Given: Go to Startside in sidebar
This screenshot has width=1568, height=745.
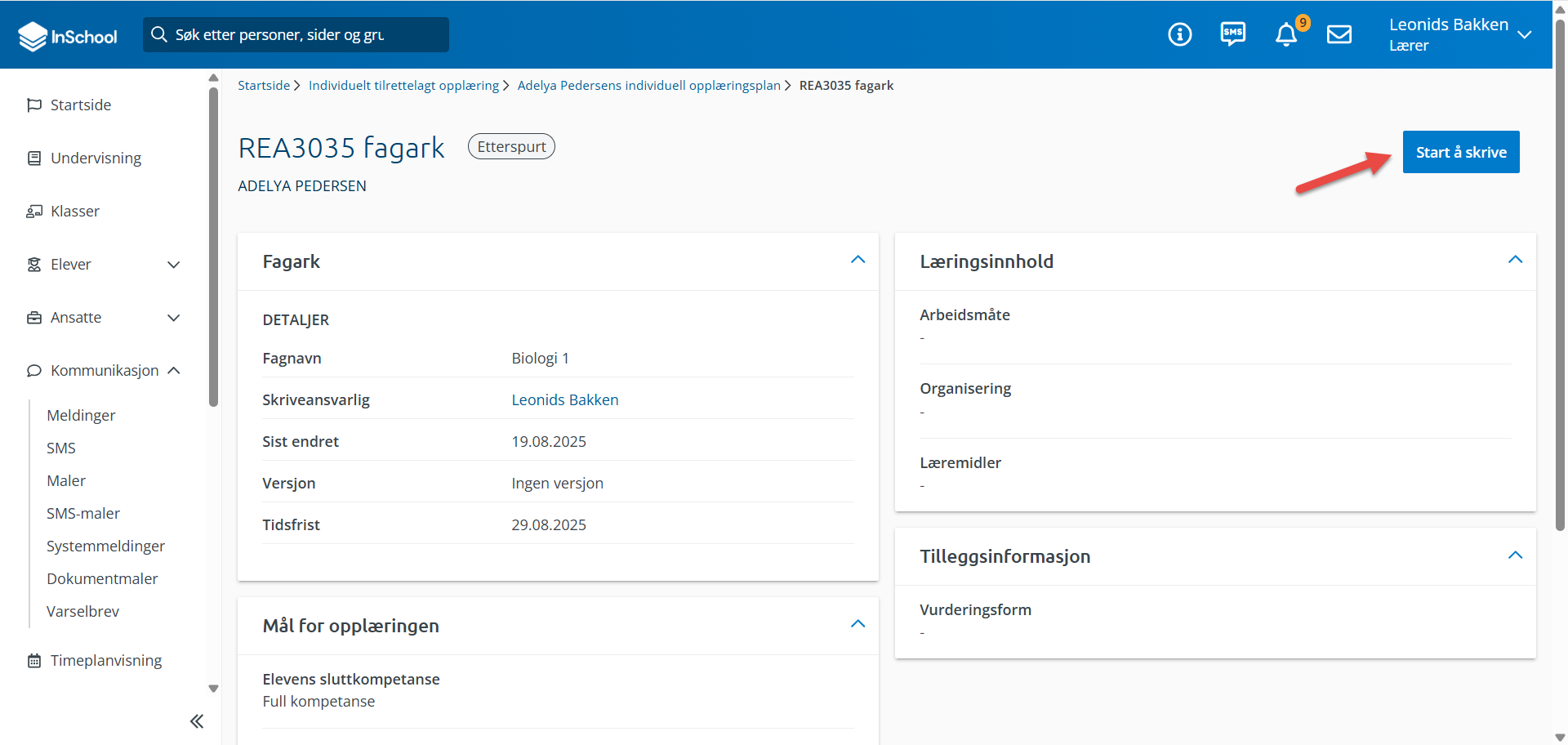Looking at the screenshot, I should 81,105.
